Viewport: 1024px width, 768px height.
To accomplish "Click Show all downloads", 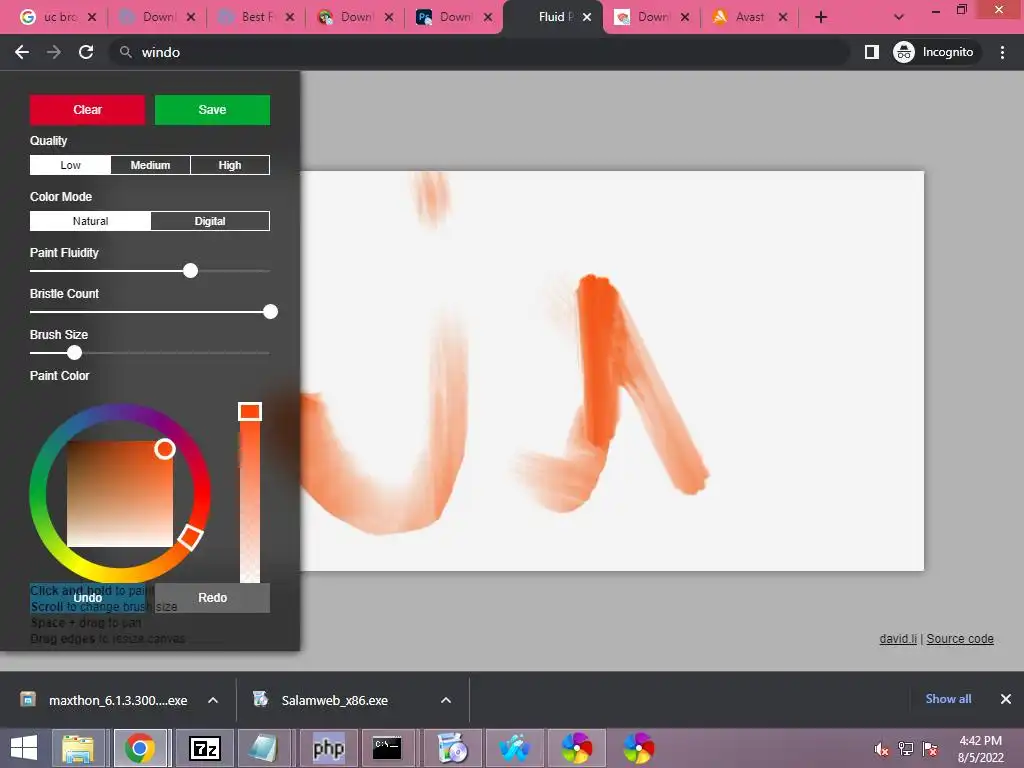I will click(948, 699).
